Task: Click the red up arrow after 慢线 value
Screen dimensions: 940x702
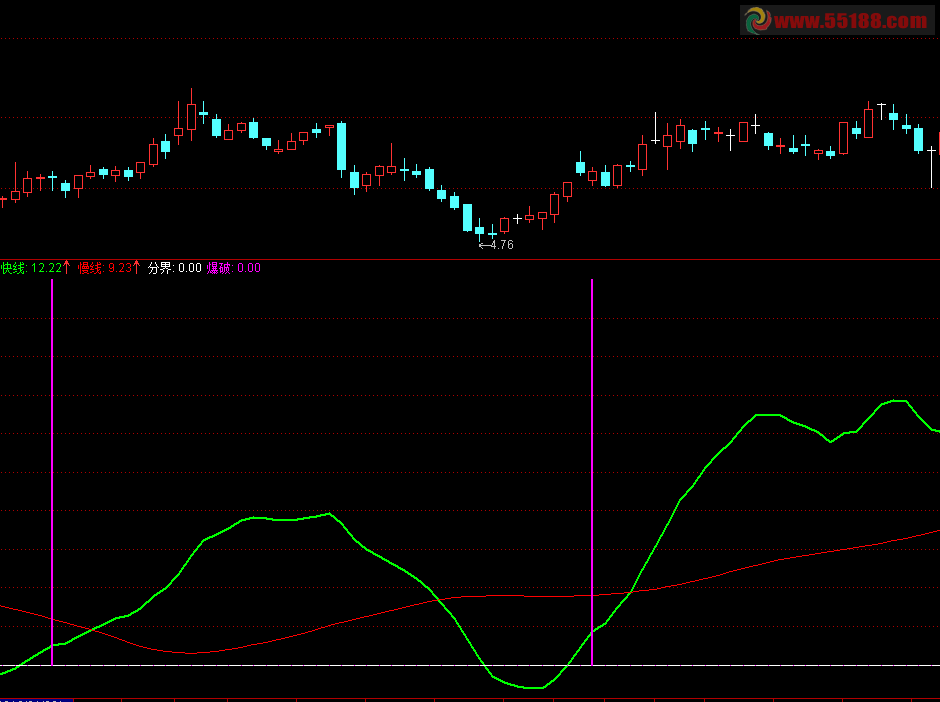Action: tap(137, 268)
